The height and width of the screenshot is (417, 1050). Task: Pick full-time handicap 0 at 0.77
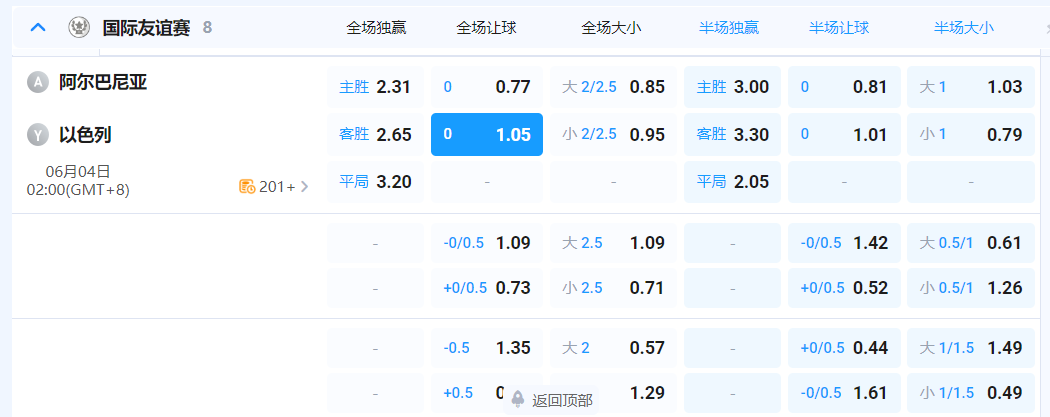tap(487, 87)
